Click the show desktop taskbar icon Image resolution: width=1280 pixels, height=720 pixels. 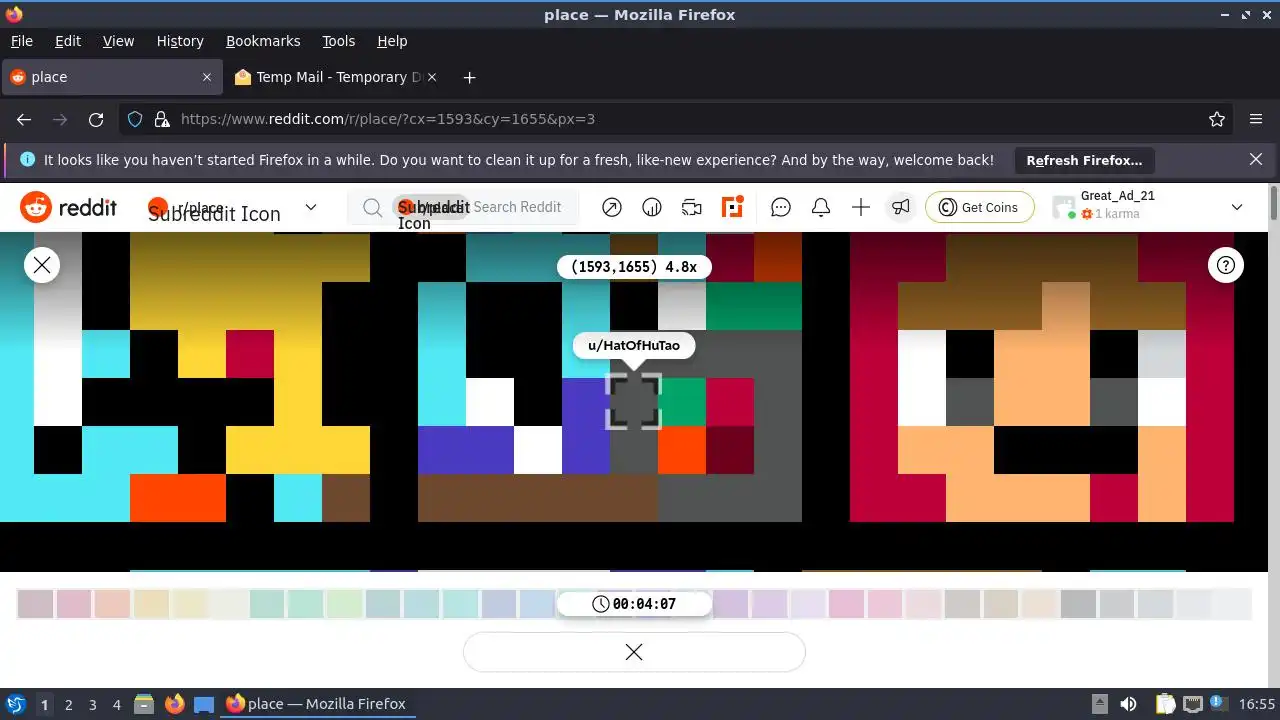point(204,704)
